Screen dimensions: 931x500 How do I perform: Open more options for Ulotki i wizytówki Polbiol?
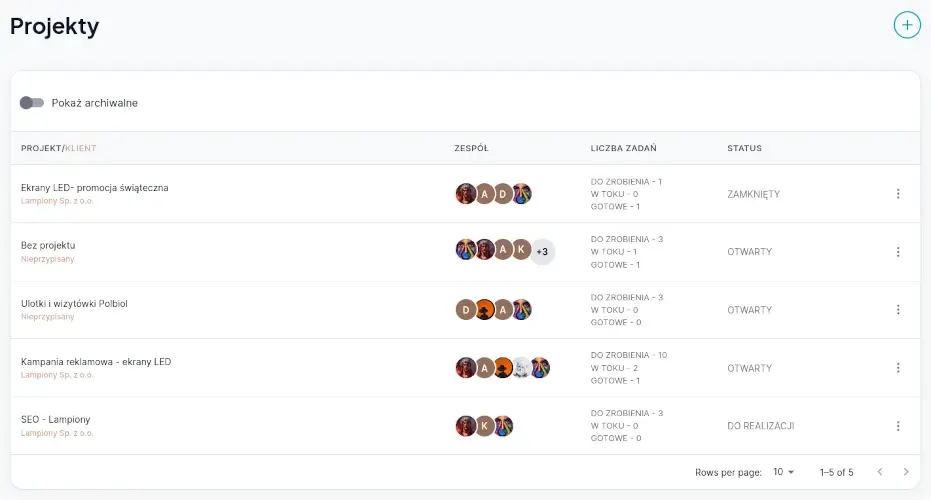pos(898,310)
